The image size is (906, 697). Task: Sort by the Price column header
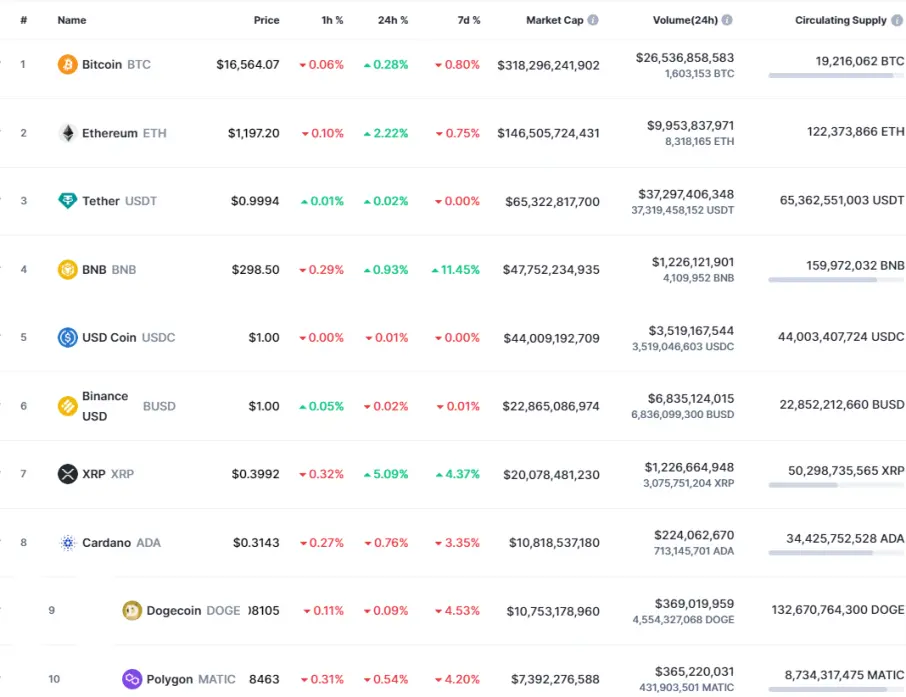coord(266,20)
